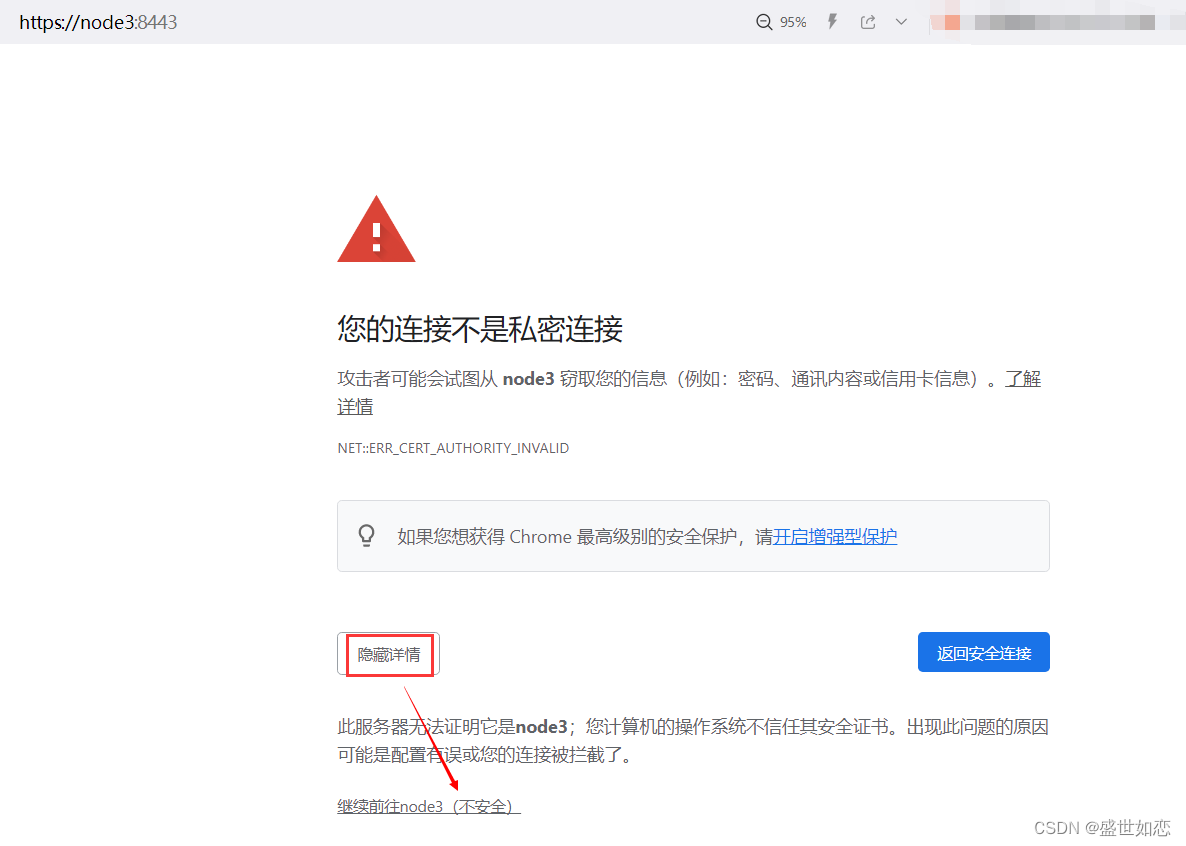
Task: Click the bold node3 text in the warning
Action: [x=528, y=378]
